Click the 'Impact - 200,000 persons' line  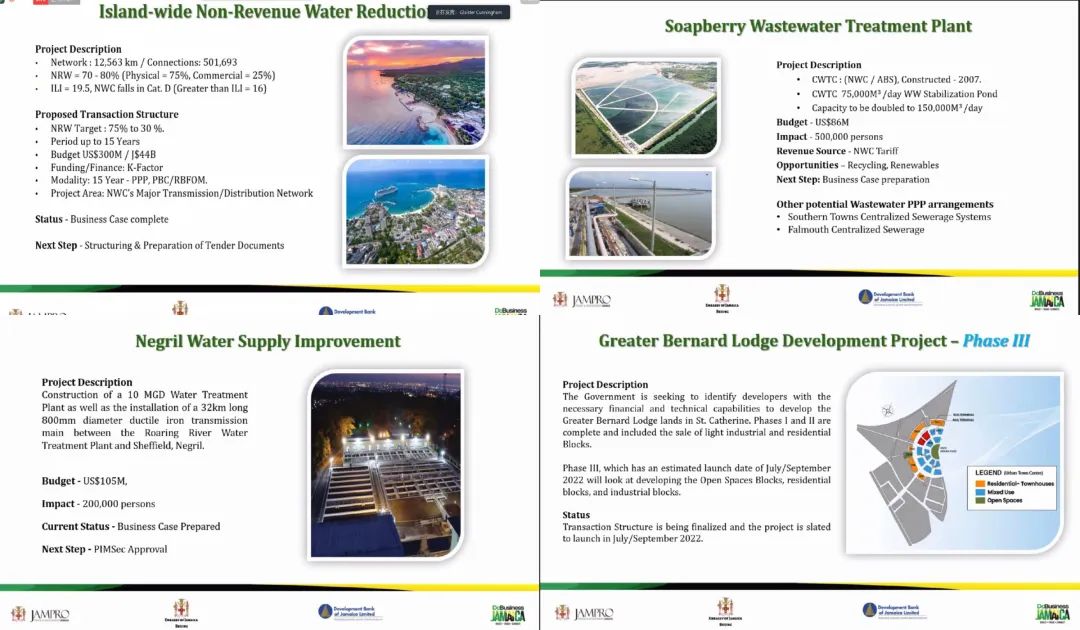pos(98,503)
